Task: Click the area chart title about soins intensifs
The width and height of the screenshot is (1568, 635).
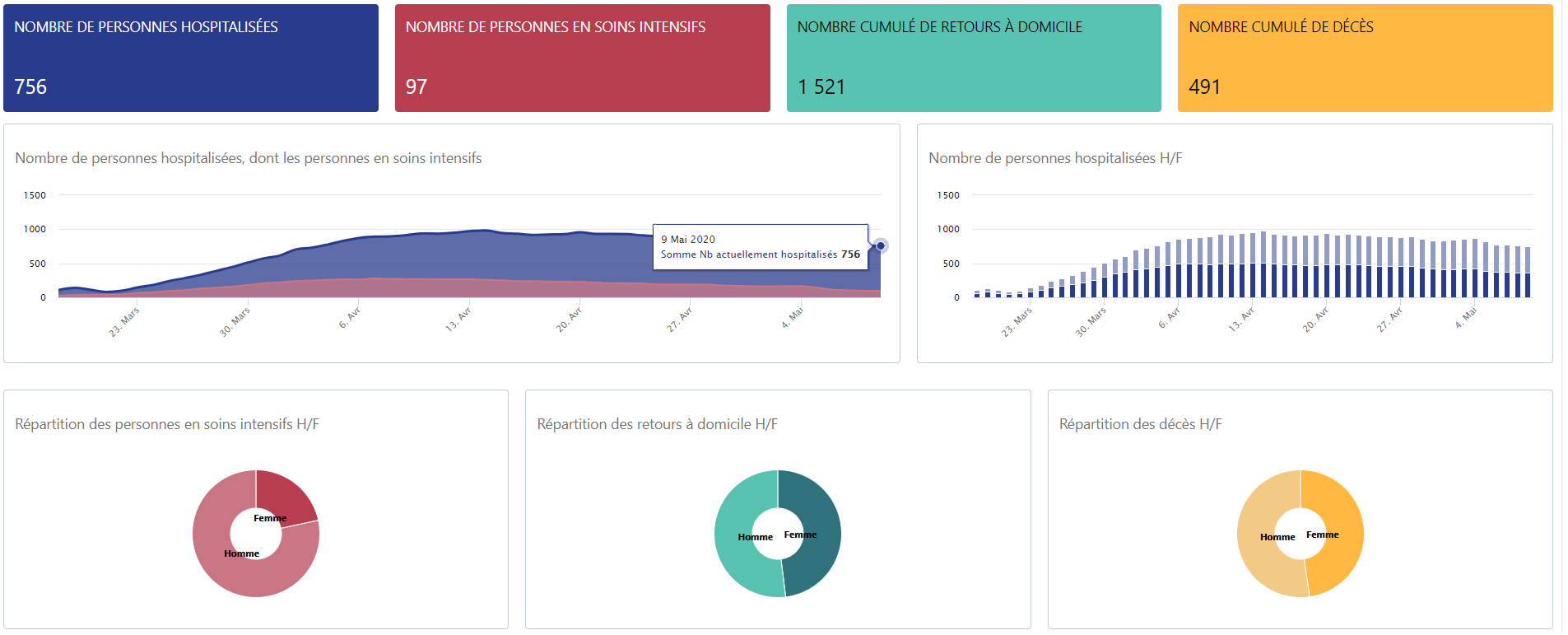Action: (249, 158)
